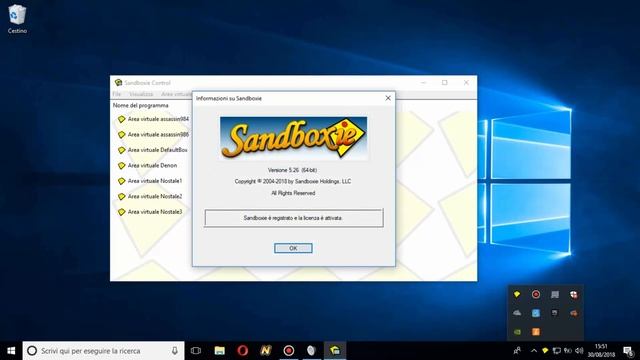This screenshot has width=640, height=360.
Task: Collapse the hidden tray icons chevron
Action: point(534,351)
